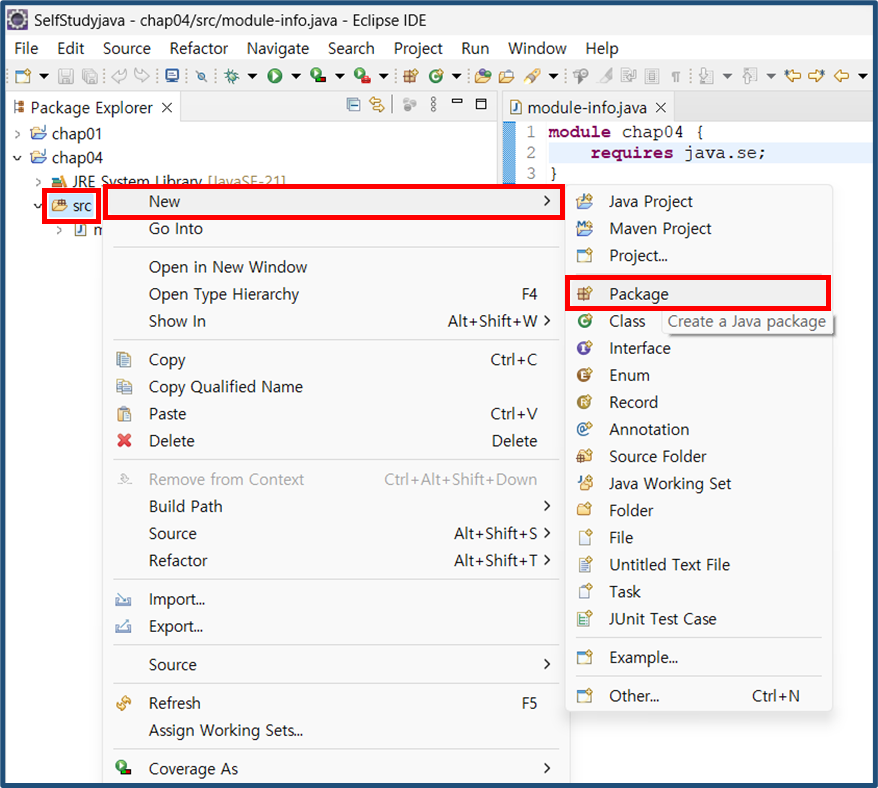Click the Search flashlight toolbar icon
878x788 pixels.
[532, 76]
